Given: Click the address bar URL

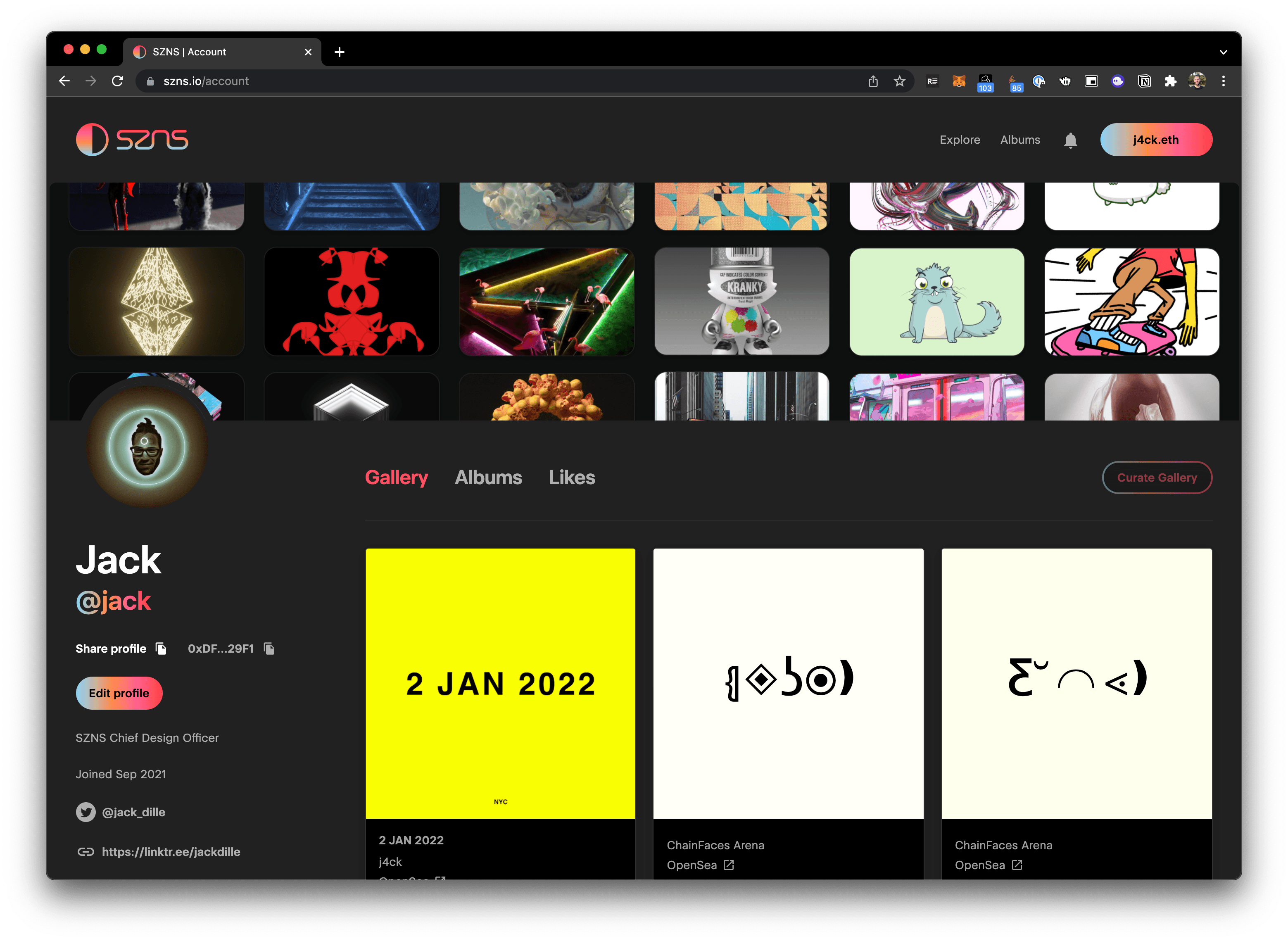Looking at the screenshot, I should pos(206,81).
